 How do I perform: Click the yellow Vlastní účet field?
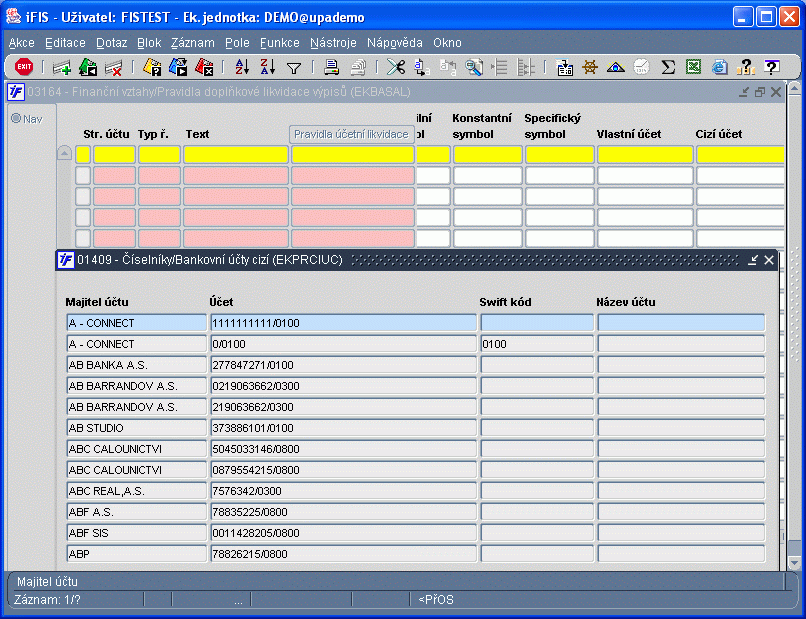coord(645,155)
